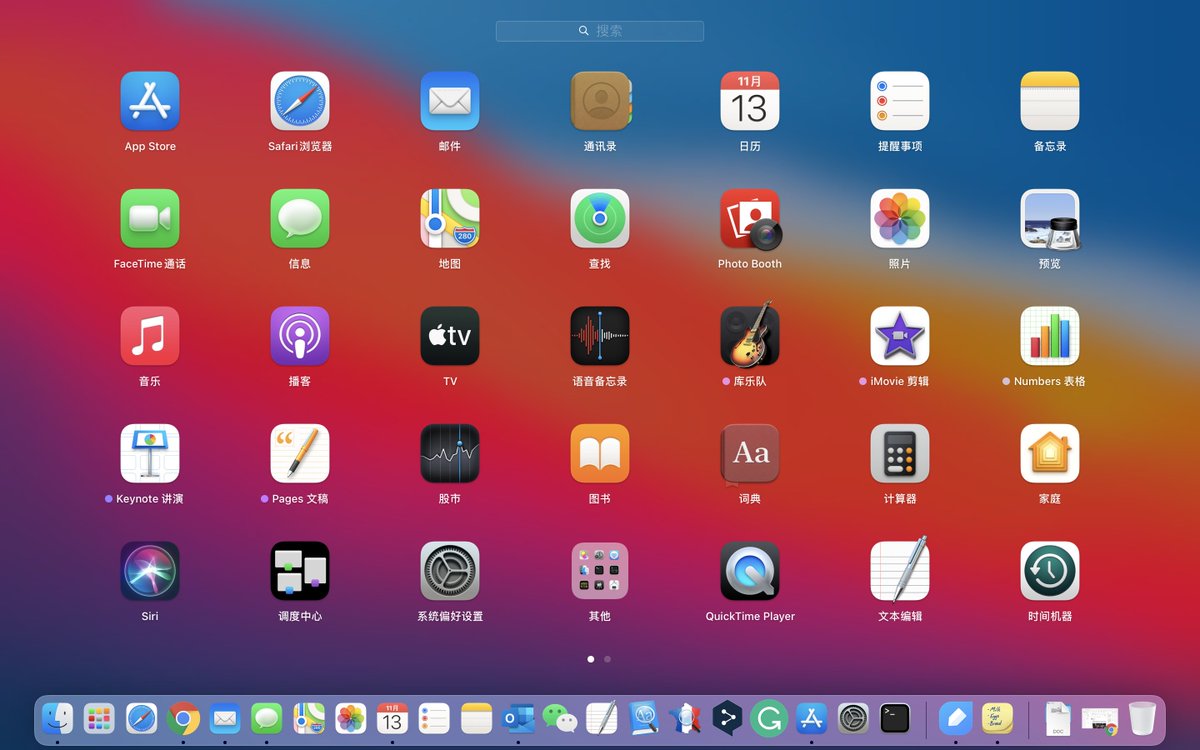Viewport: 1200px width, 750px height.
Task: Open 播客 Podcasts app
Action: [300, 336]
